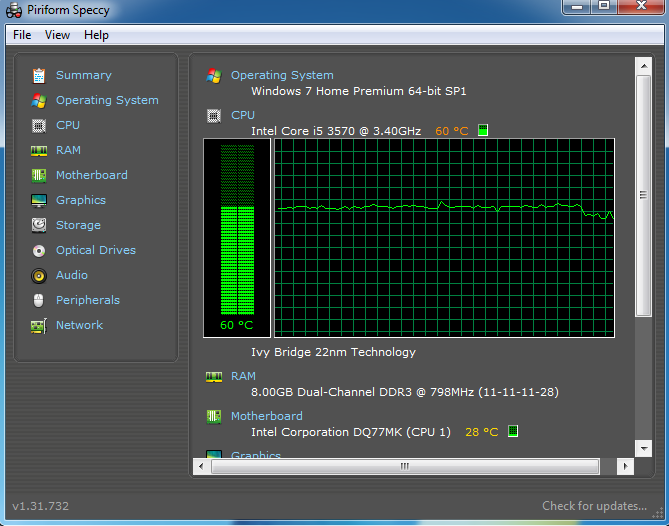Click 8.00GB Dual-Channel DDR3 text
Viewport: 669px width, 526px height.
(332, 392)
